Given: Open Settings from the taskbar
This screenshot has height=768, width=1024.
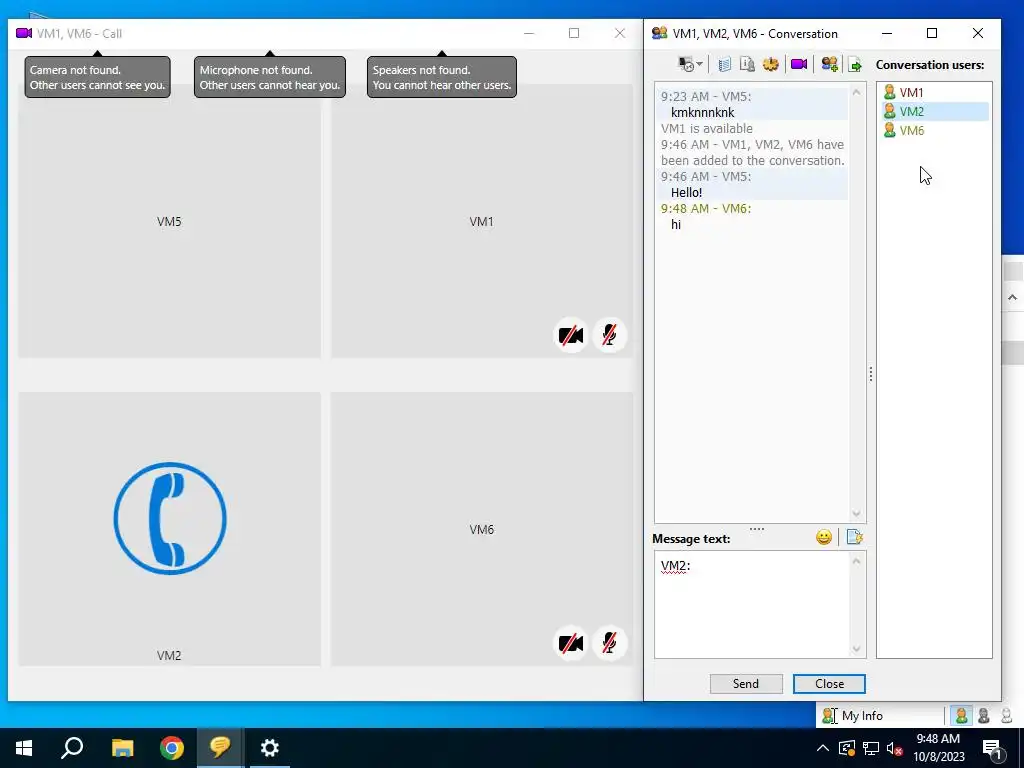Looking at the screenshot, I should click(270, 748).
